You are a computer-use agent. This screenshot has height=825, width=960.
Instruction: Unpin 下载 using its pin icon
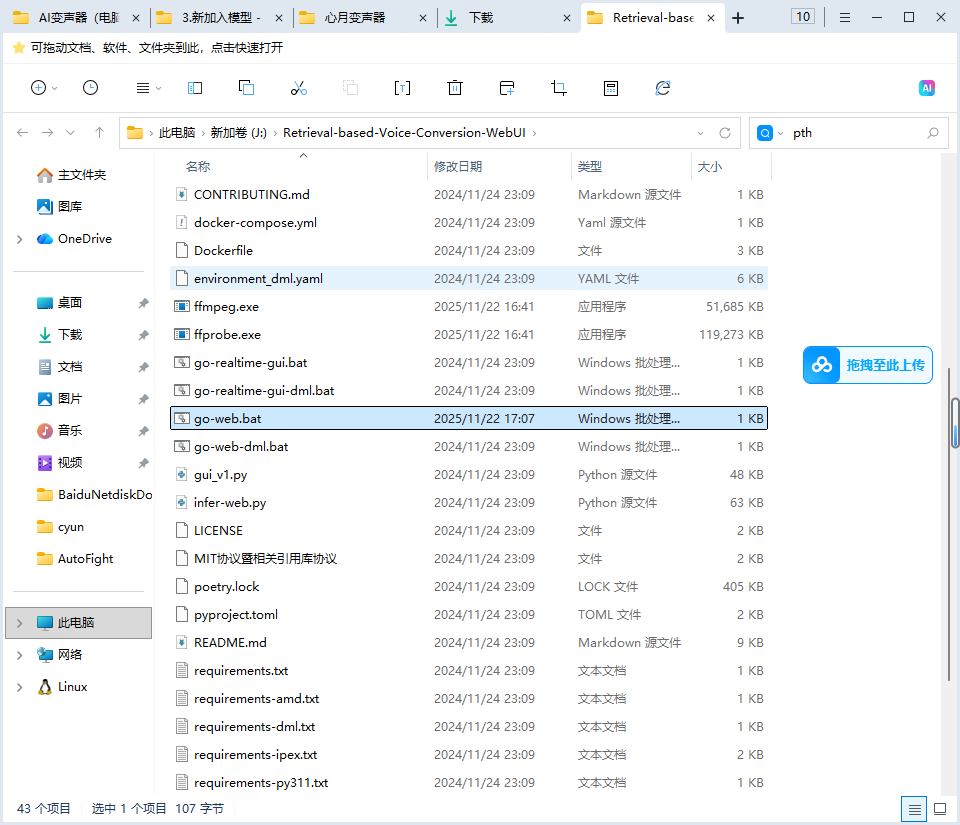[x=143, y=335]
